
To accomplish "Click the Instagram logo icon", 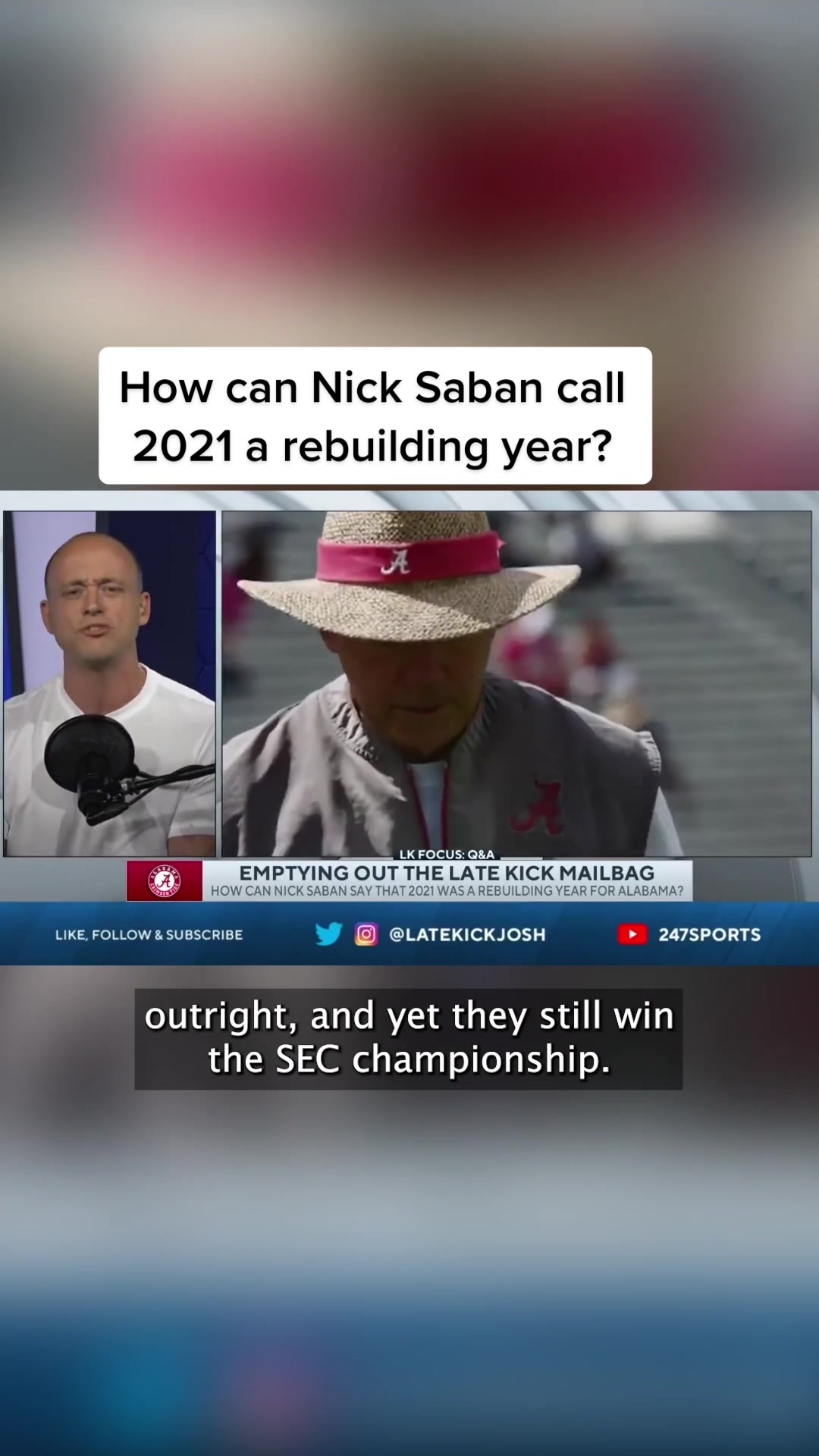I will pos(366,934).
